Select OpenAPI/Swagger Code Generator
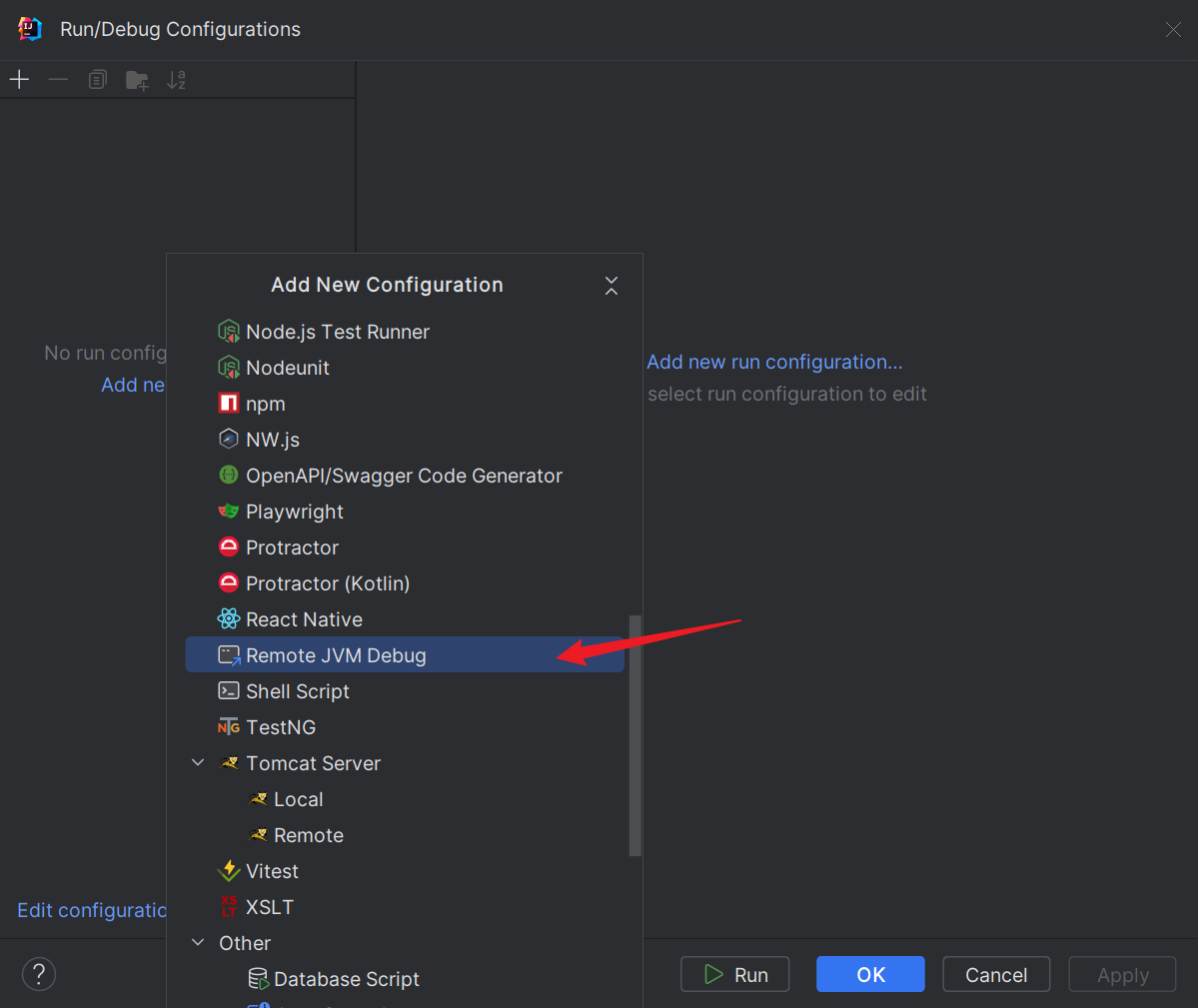The height and width of the screenshot is (1008, 1198). tap(405, 475)
